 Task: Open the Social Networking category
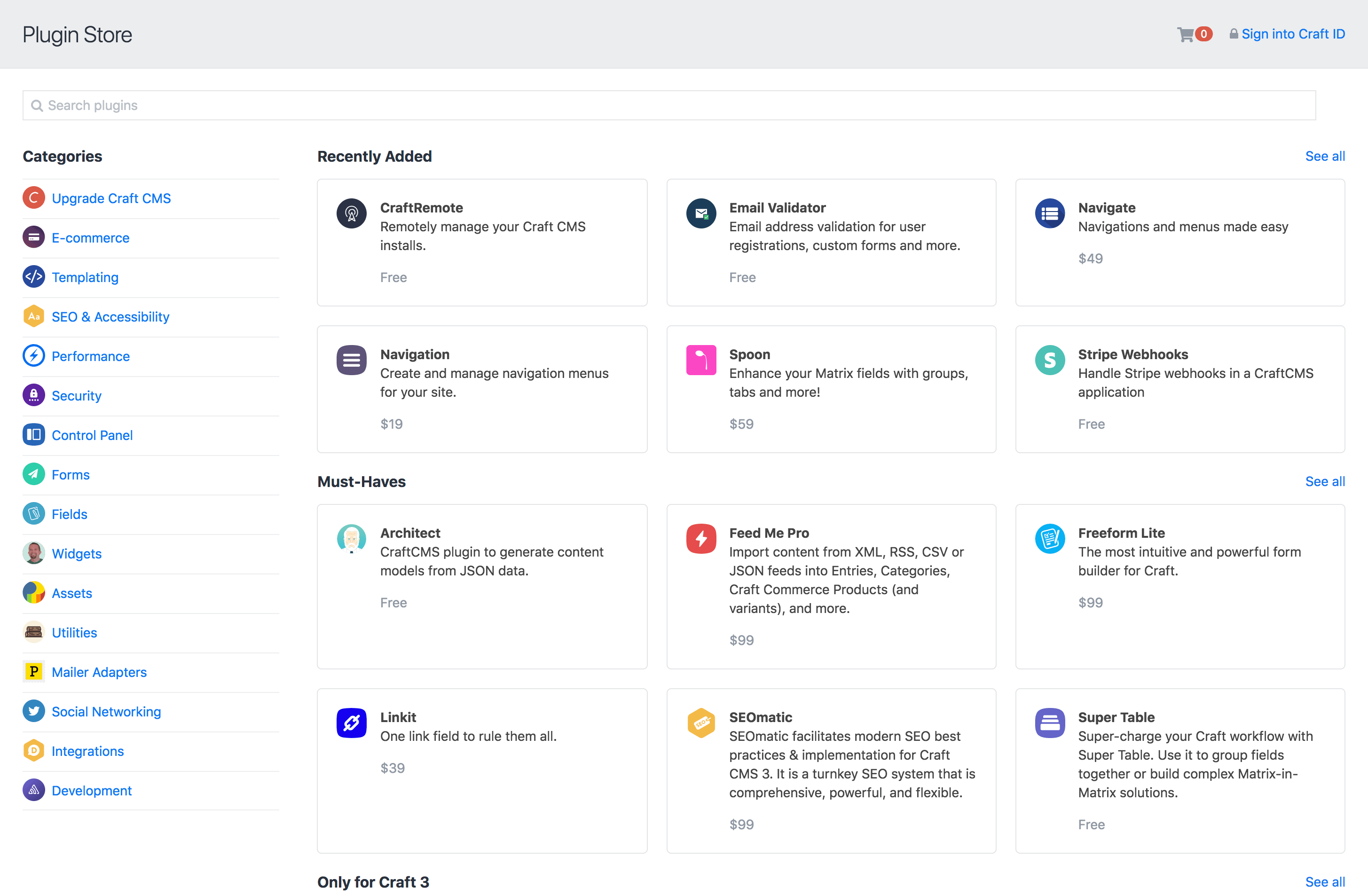click(106, 712)
